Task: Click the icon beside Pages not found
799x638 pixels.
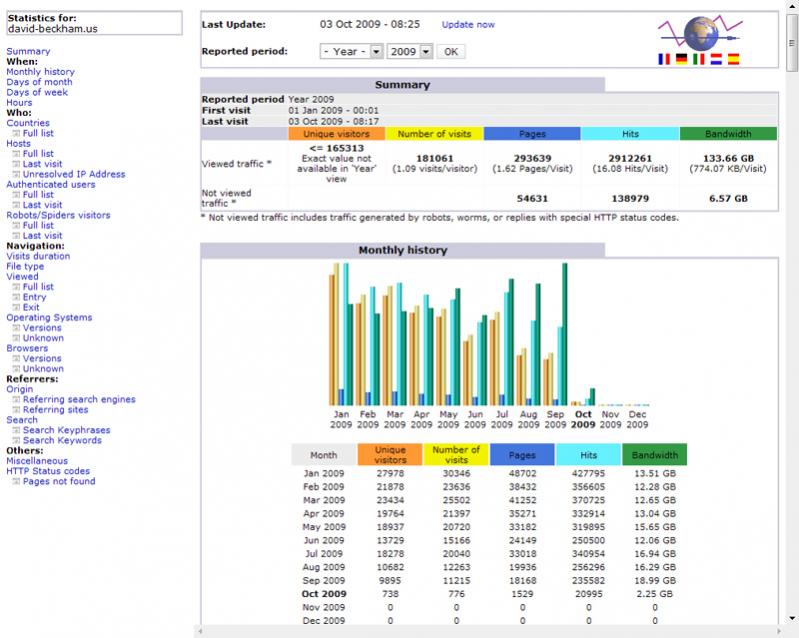Action: (x=15, y=482)
